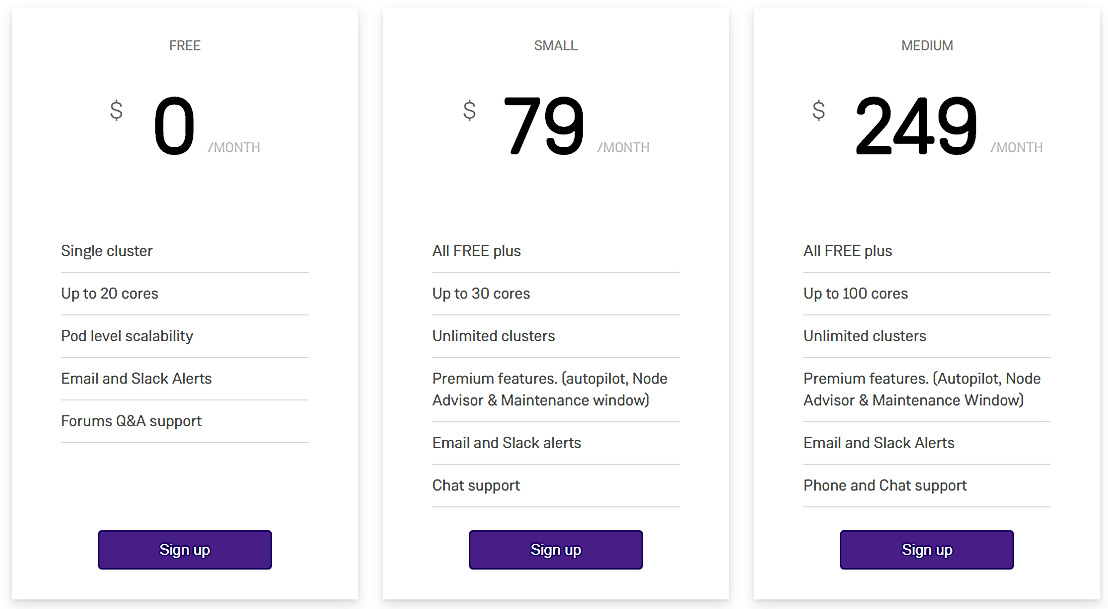Click Forums Q&A support in FREE plan
The height and width of the screenshot is (609, 1108).
(131, 421)
